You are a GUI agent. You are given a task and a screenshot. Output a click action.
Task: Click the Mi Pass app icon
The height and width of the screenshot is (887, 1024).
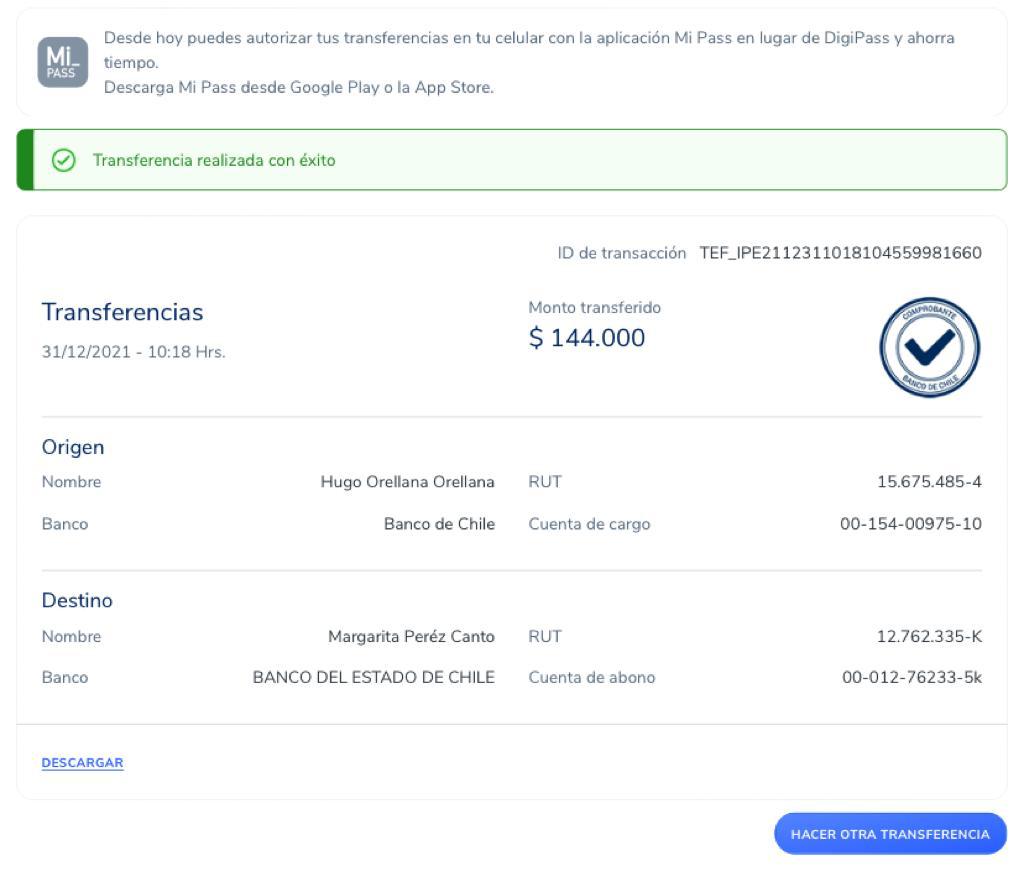pyautogui.click(x=62, y=62)
